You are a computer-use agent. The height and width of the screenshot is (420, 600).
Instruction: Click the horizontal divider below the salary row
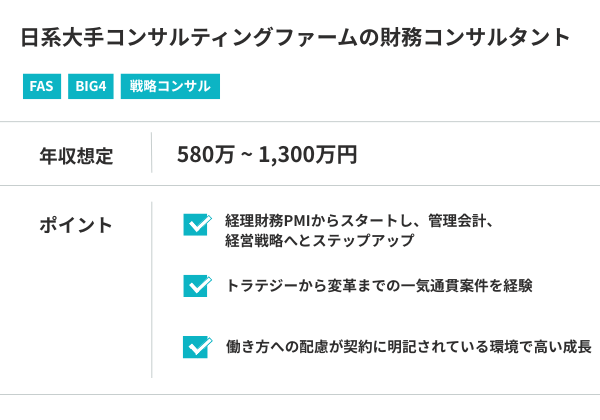(300, 185)
